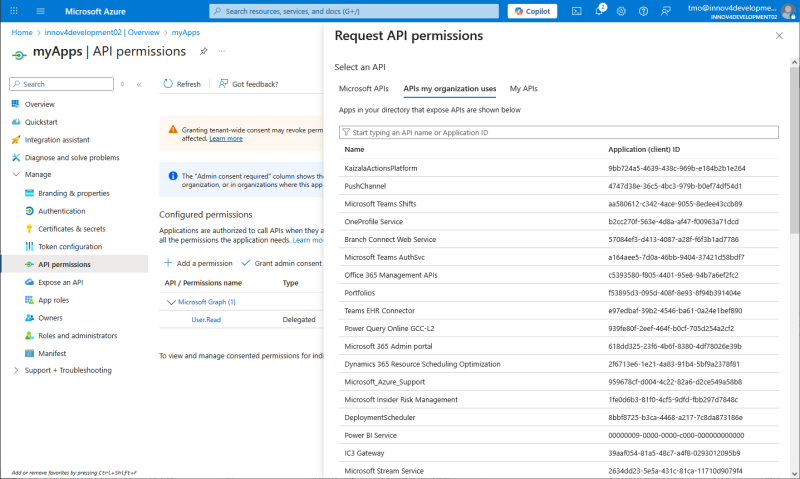Switch to the My APIs tab

click(523, 89)
